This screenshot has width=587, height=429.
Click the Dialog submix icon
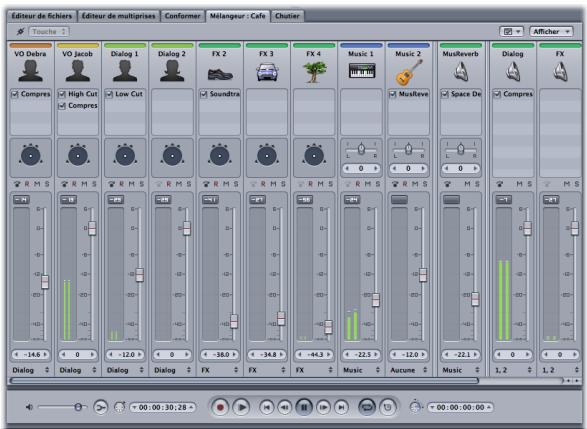click(x=513, y=71)
